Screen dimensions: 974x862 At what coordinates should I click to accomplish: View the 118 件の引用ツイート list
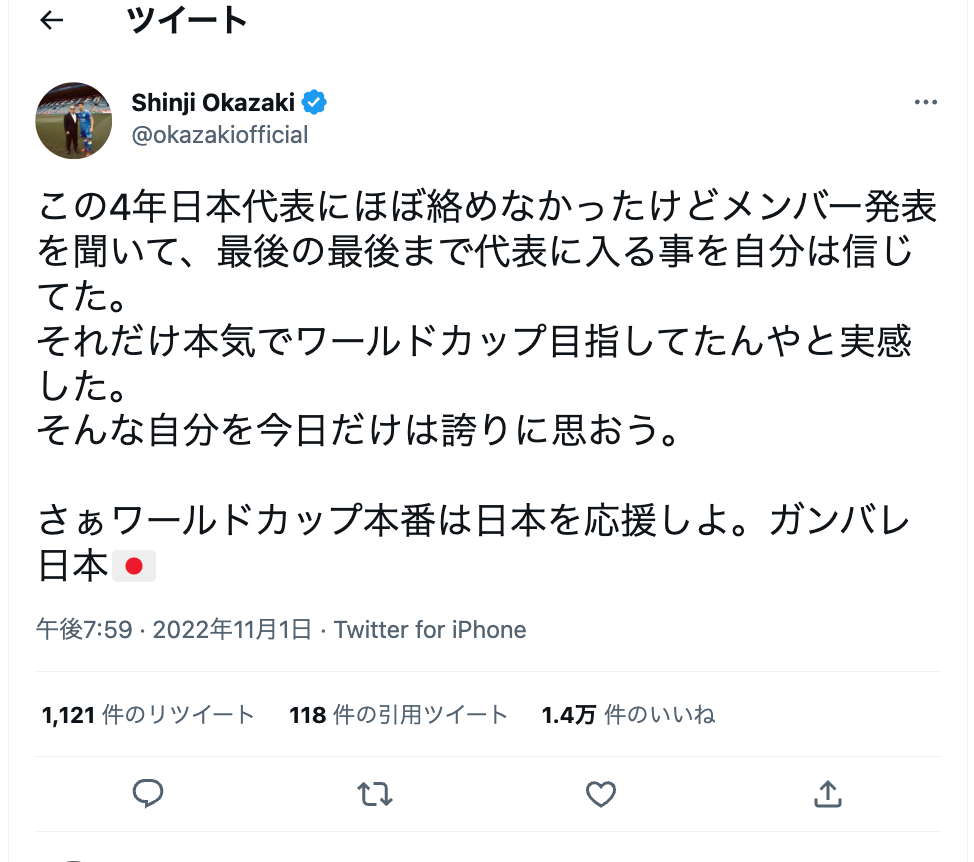click(x=398, y=715)
